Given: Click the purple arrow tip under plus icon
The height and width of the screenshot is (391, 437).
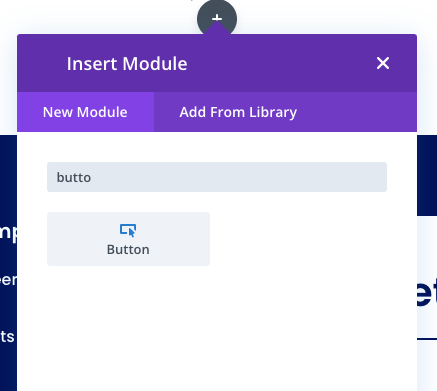Looking at the screenshot, I should (217, 28).
